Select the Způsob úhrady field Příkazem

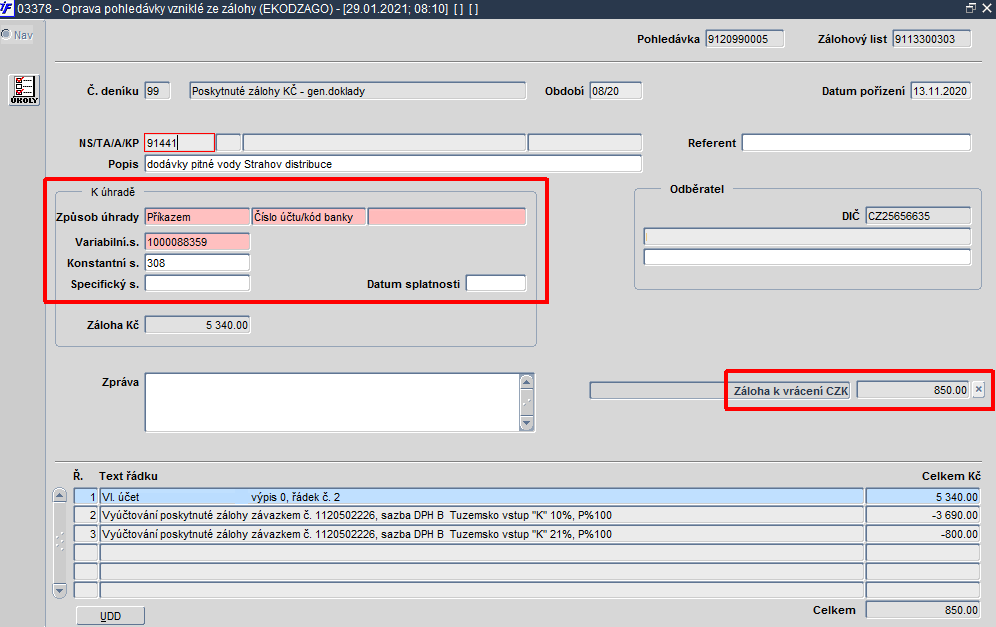(x=197, y=217)
